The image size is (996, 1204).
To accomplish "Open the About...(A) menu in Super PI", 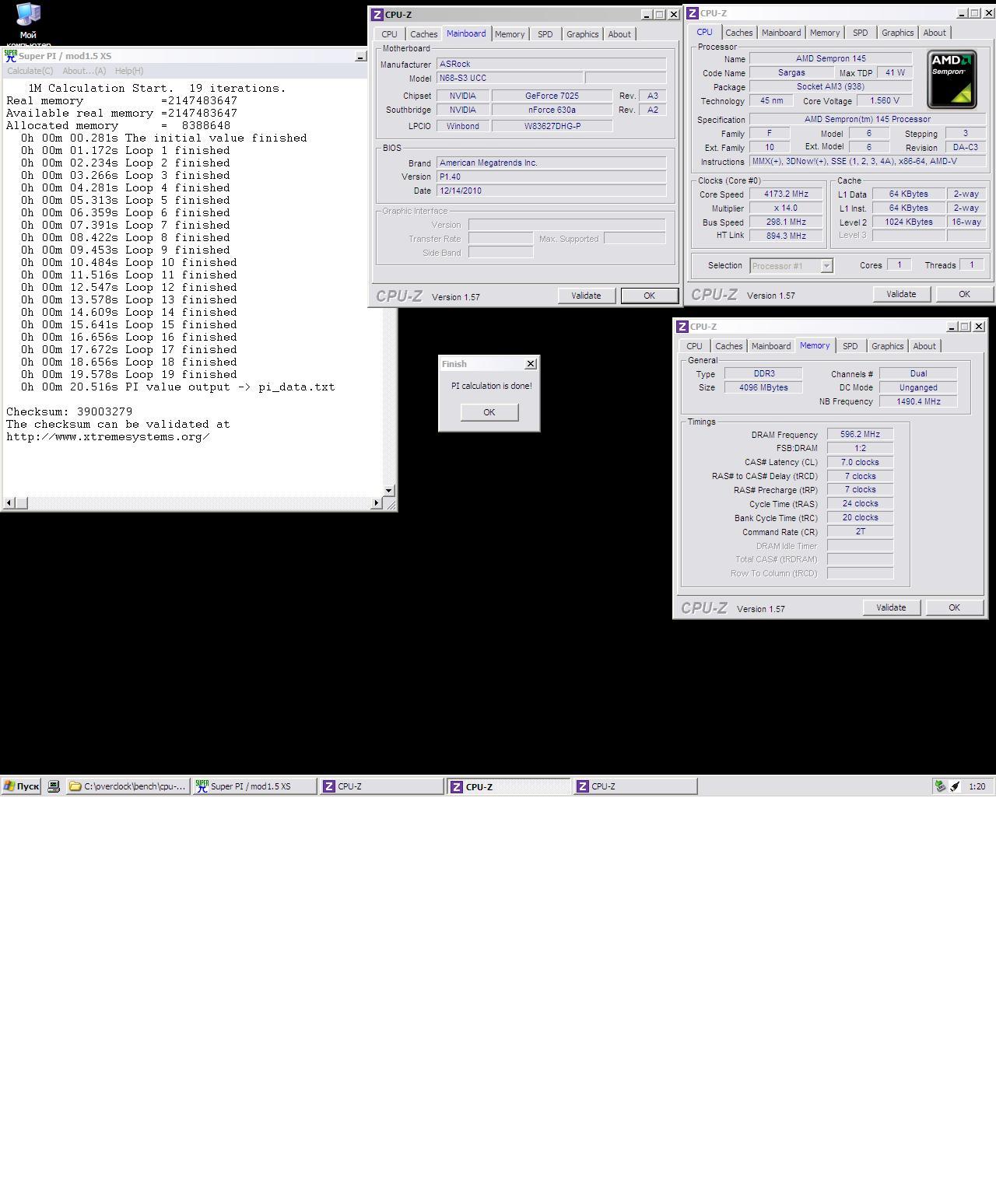I will 84,71.
